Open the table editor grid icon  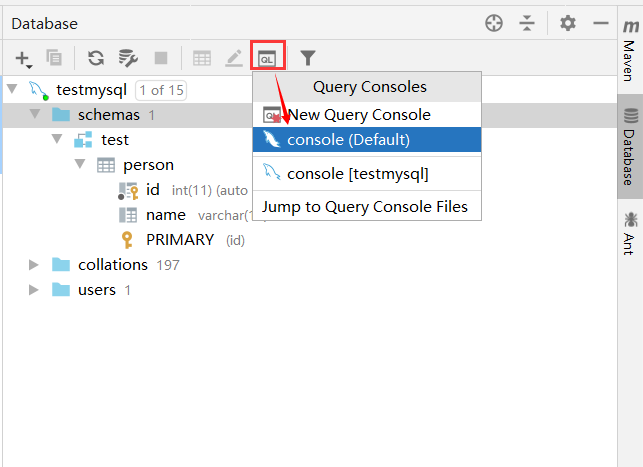coord(202,58)
